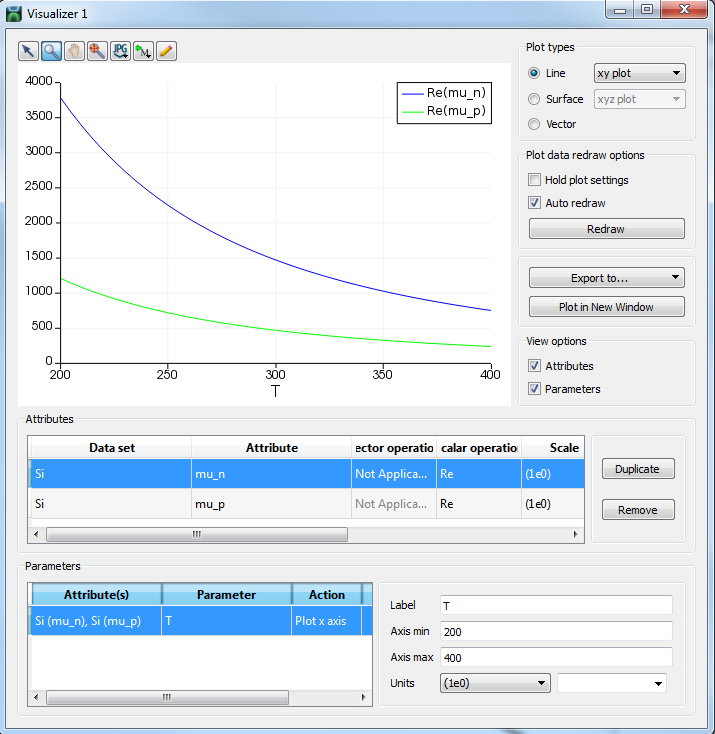
Task: Export plot as JPG image
Action: coord(120,51)
